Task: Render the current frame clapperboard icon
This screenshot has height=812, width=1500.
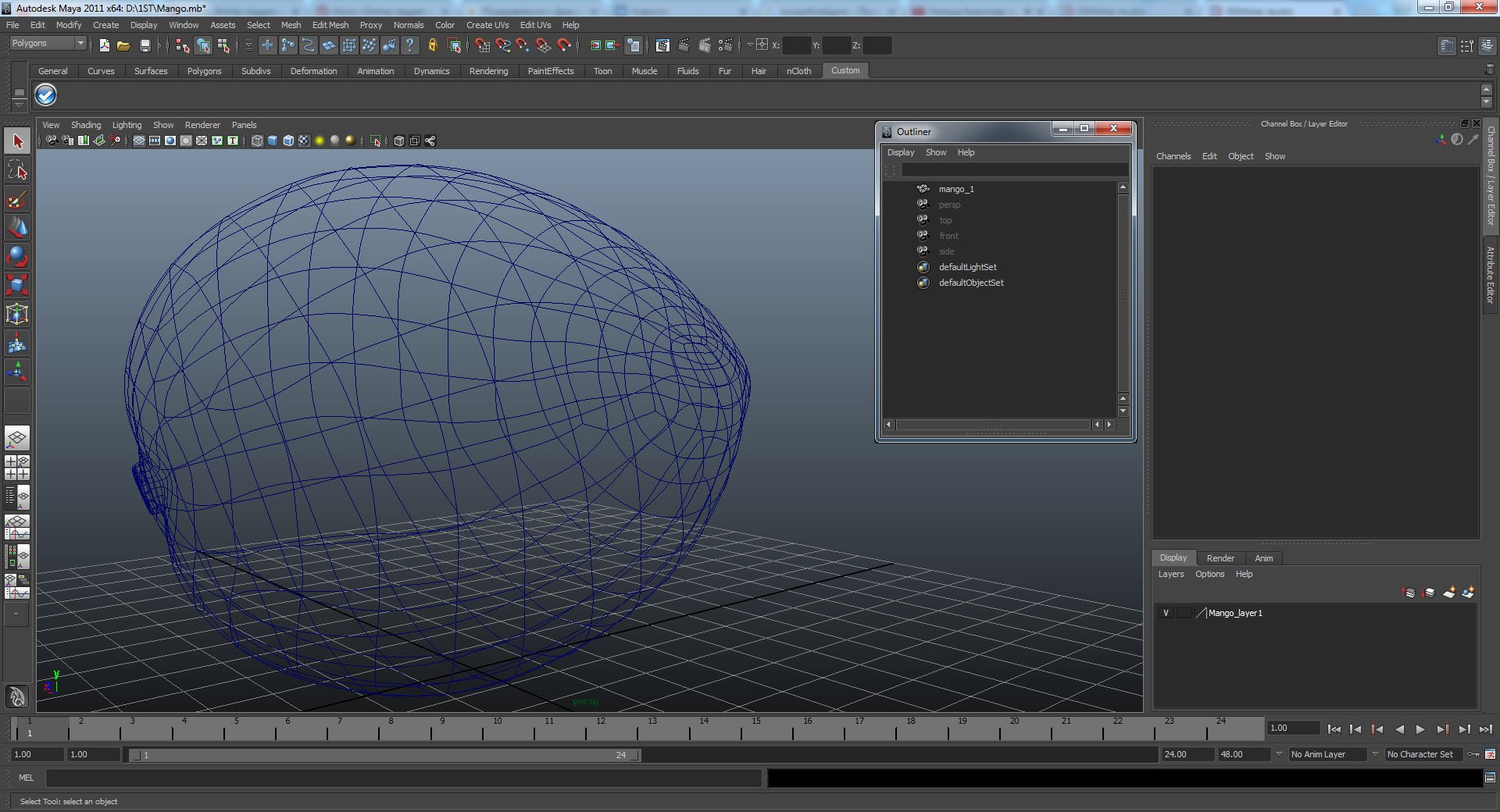Action: coord(684,45)
